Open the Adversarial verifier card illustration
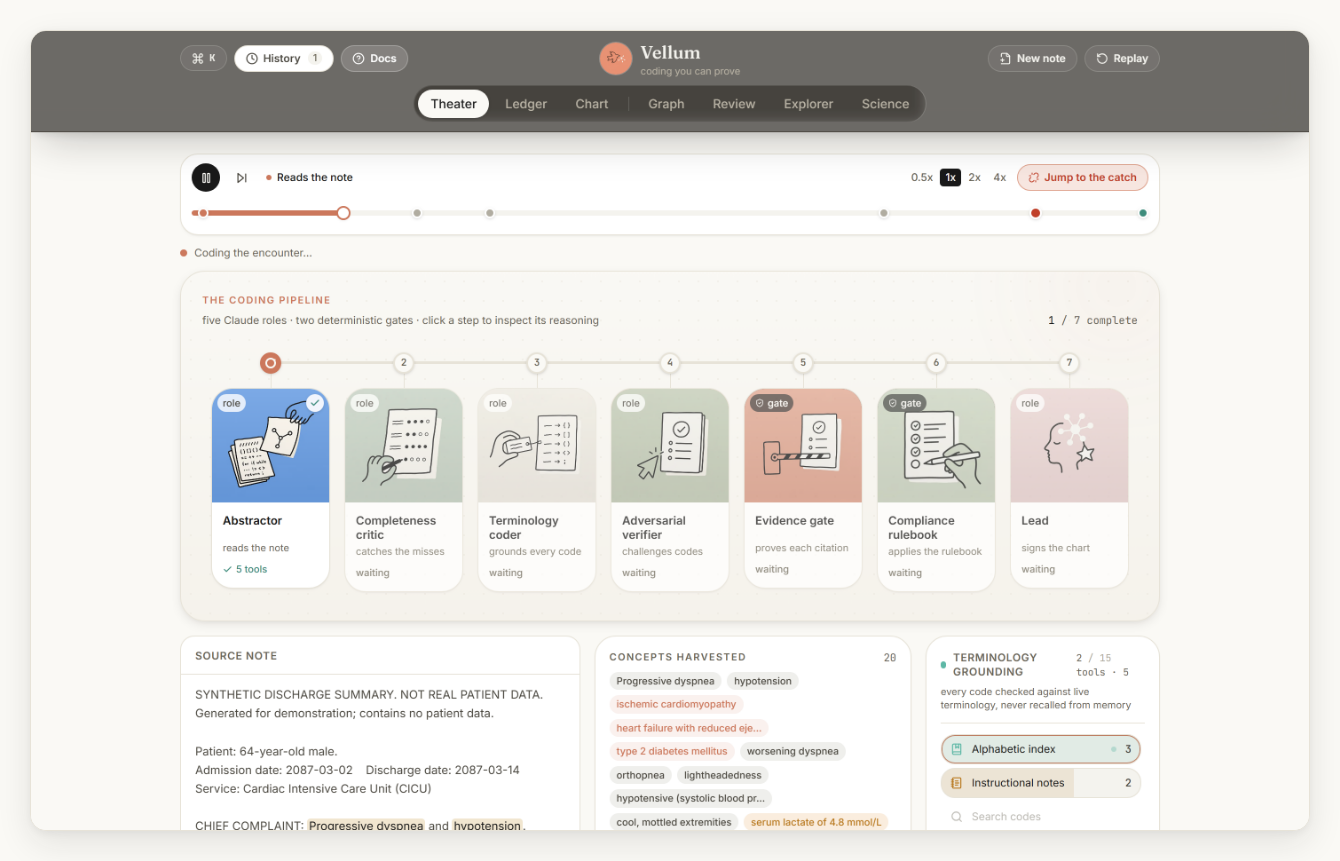The width and height of the screenshot is (1340, 861). point(670,446)
